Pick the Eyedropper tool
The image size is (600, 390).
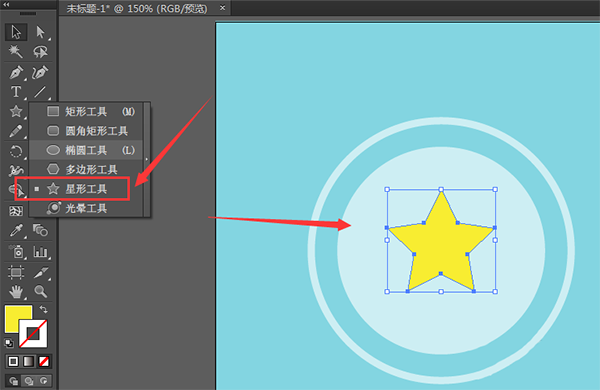point(16,231)
